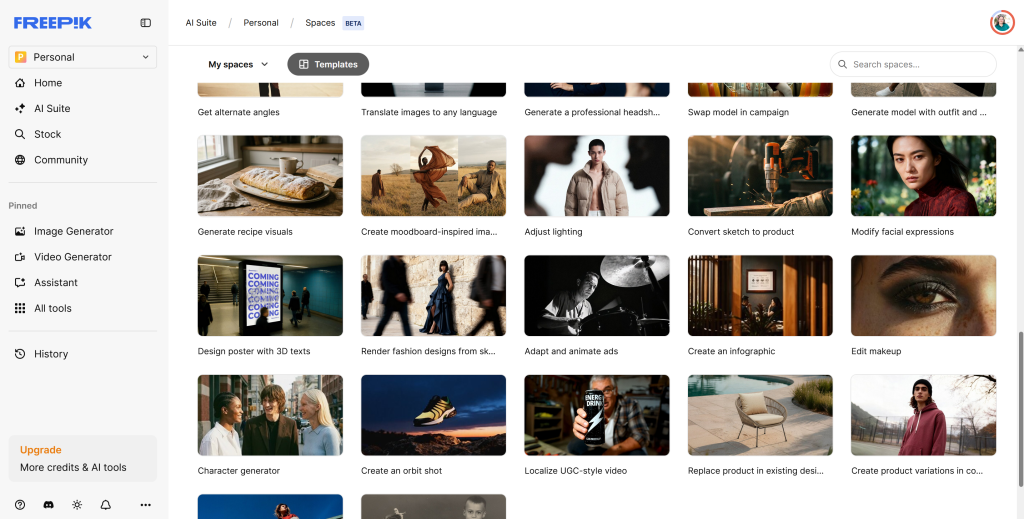The image size is (1024, 519).
Task: Open the more options ellipsis
Action: tap(146, 505)
